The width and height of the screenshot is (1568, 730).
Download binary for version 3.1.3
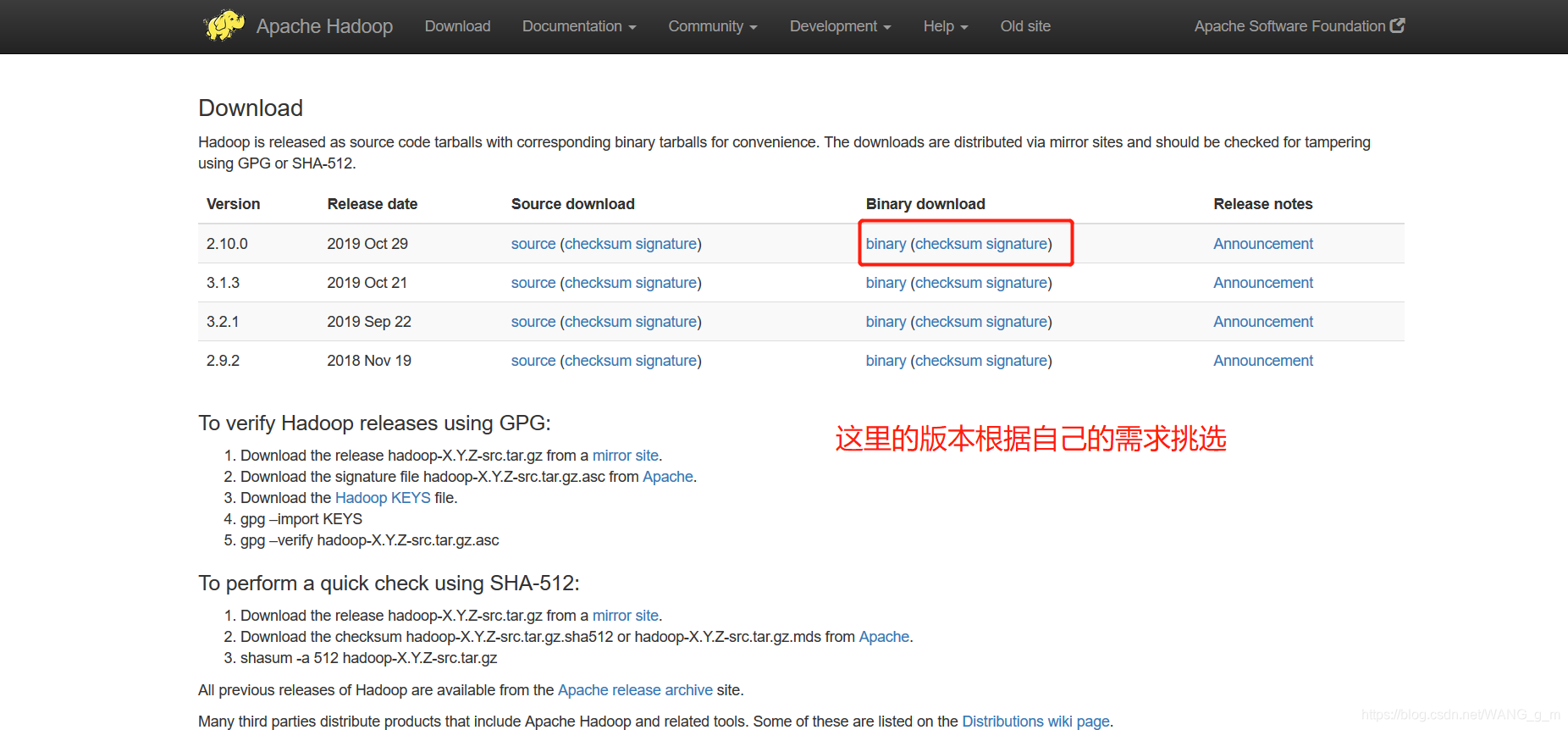point(886,283)
